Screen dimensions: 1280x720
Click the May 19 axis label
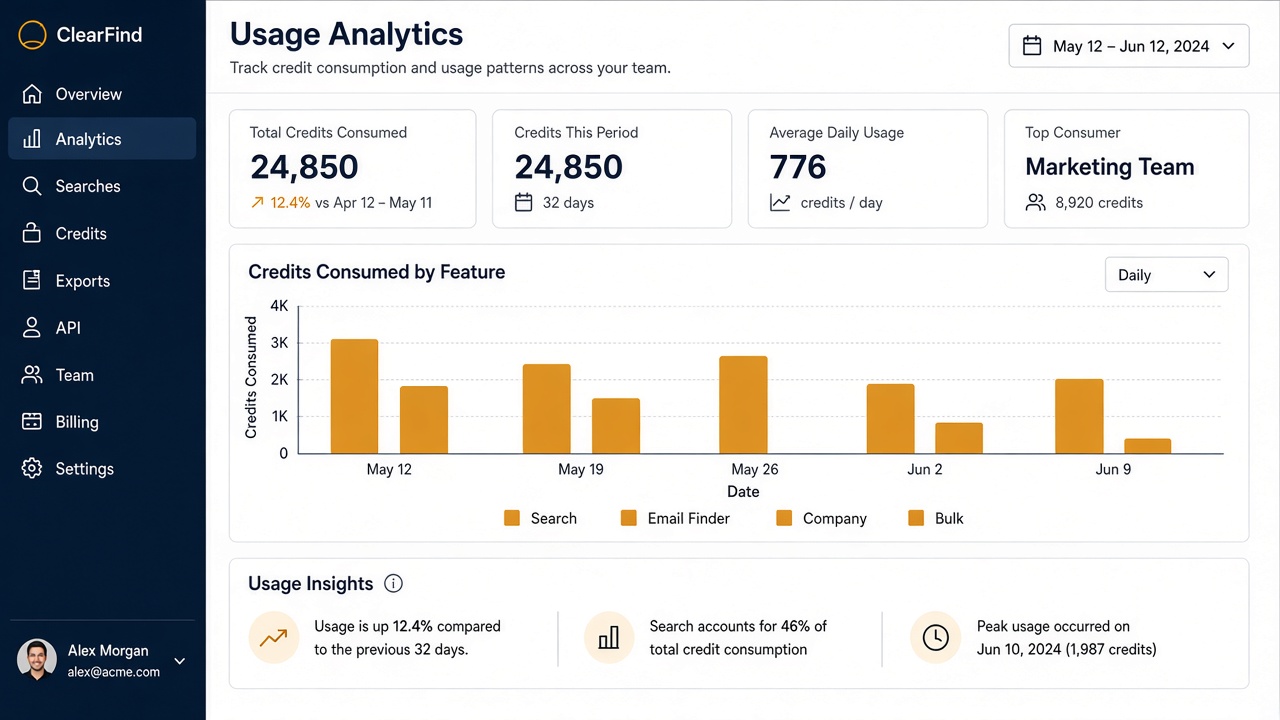tap(581, 469)
